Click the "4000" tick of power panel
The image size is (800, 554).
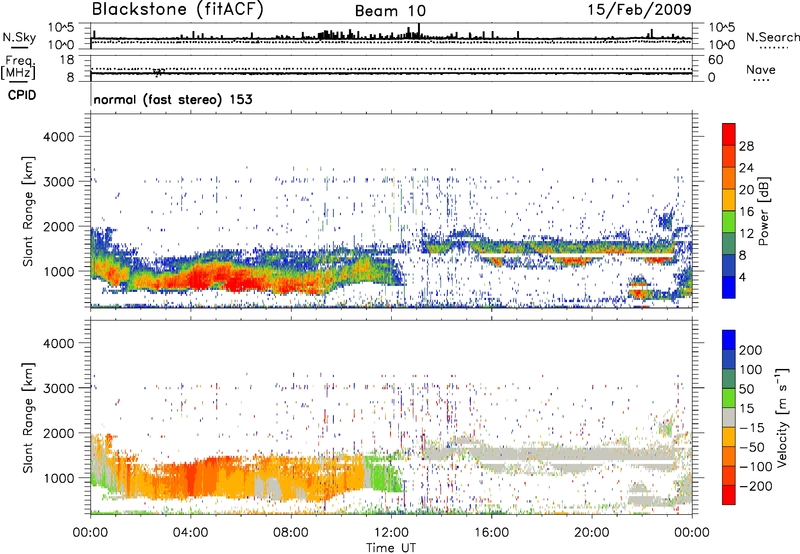59,137
